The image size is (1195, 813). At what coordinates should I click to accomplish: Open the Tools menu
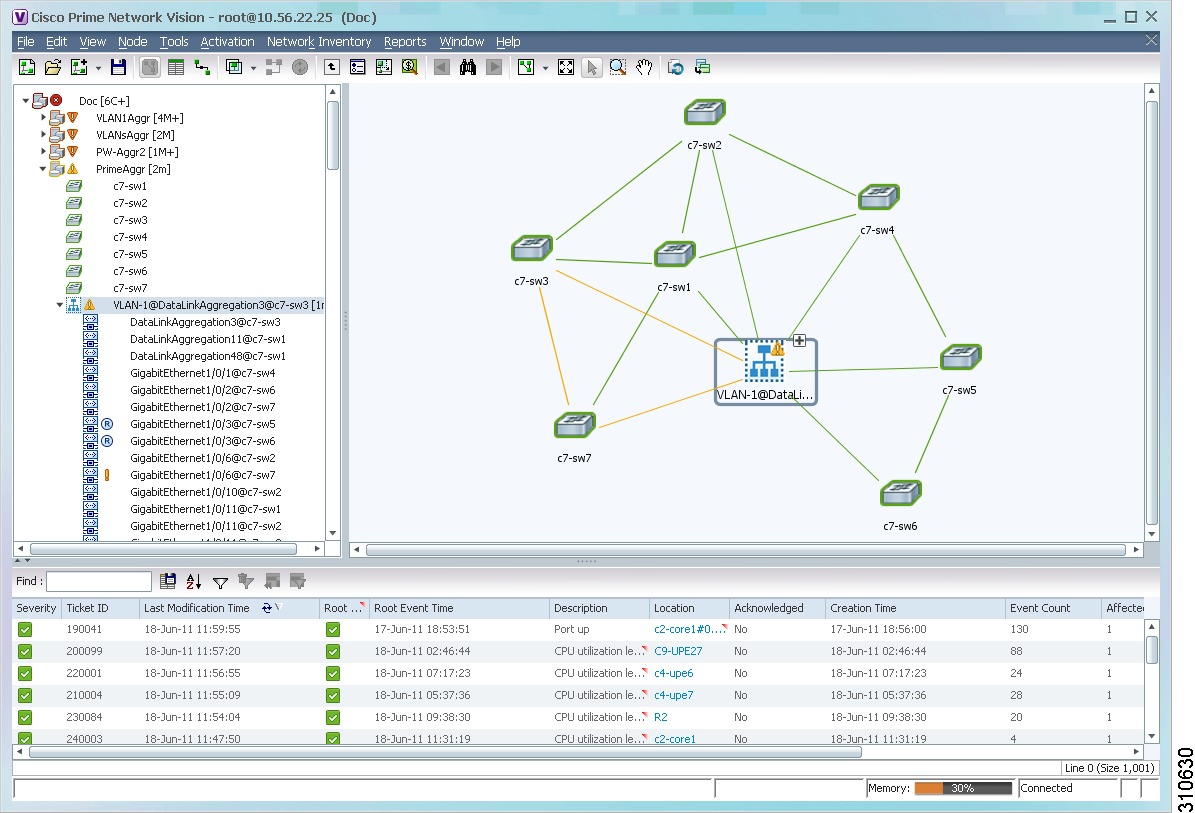pos(174,42)
